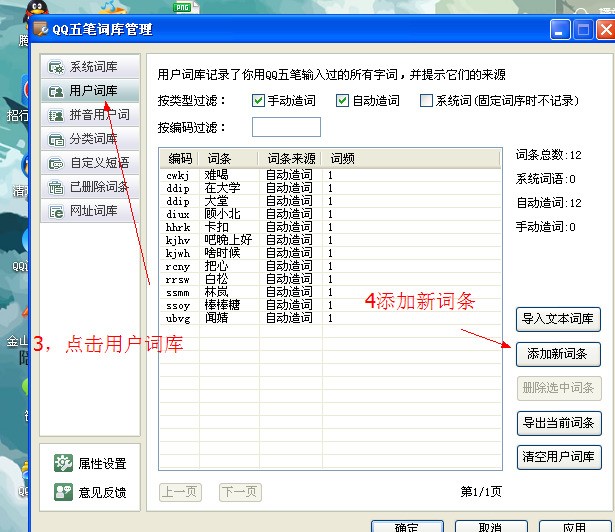Select the row with 白松
This screenshot has width=615, height=532.
330,279
